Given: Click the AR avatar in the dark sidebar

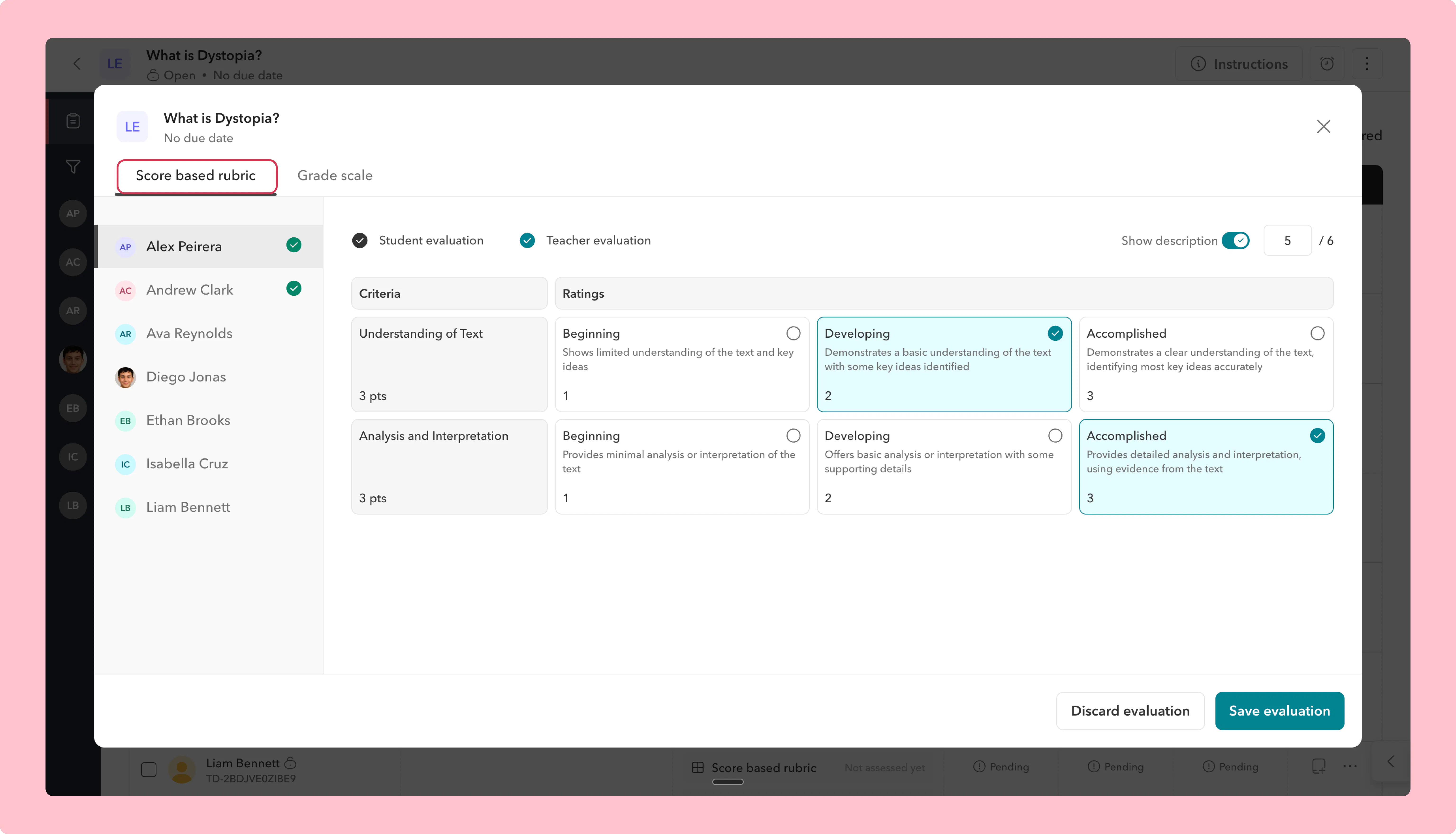Looking at the screenshot, I should click(x=73, y=311).
